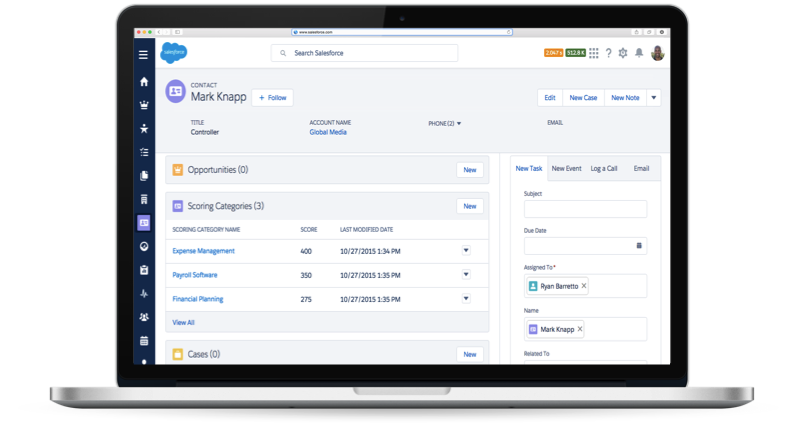The height and width of the screenshot is (429, 801).
Task: Open Accounts building icon in sidebar
Action: coord(144,199)
